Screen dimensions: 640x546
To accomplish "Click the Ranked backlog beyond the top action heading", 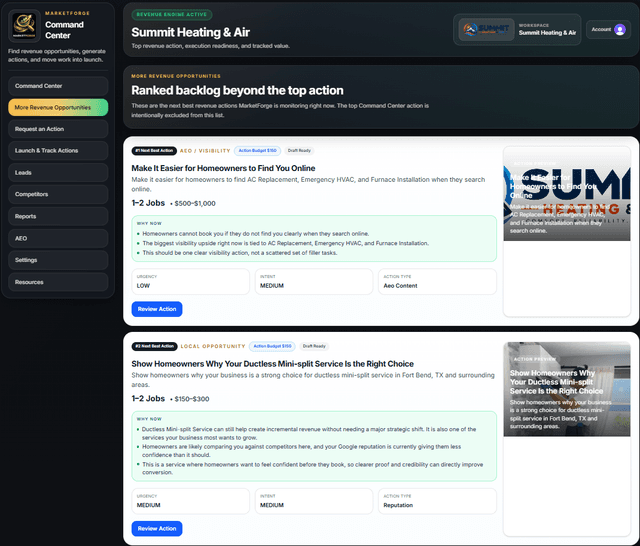I will pyautogui.click(x=237, y=90).
